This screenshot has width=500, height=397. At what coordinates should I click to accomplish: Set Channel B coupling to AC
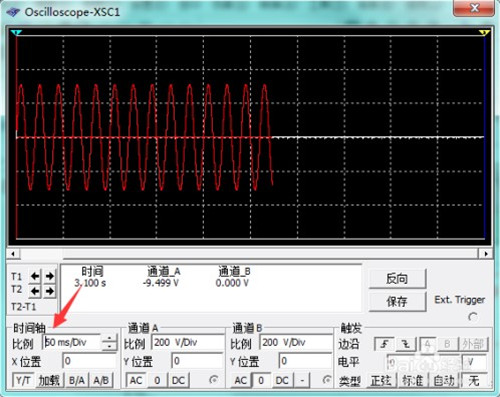(241, 380)
